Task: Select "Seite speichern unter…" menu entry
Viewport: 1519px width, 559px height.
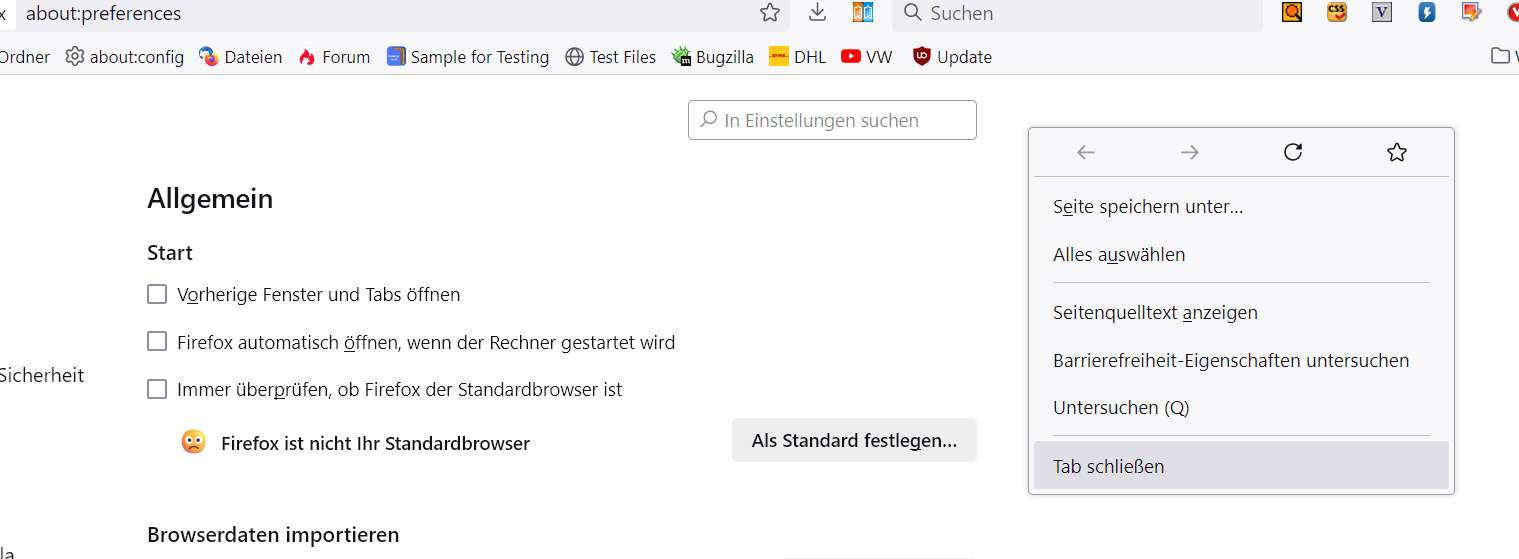Action: click(x=1148, y=207)
